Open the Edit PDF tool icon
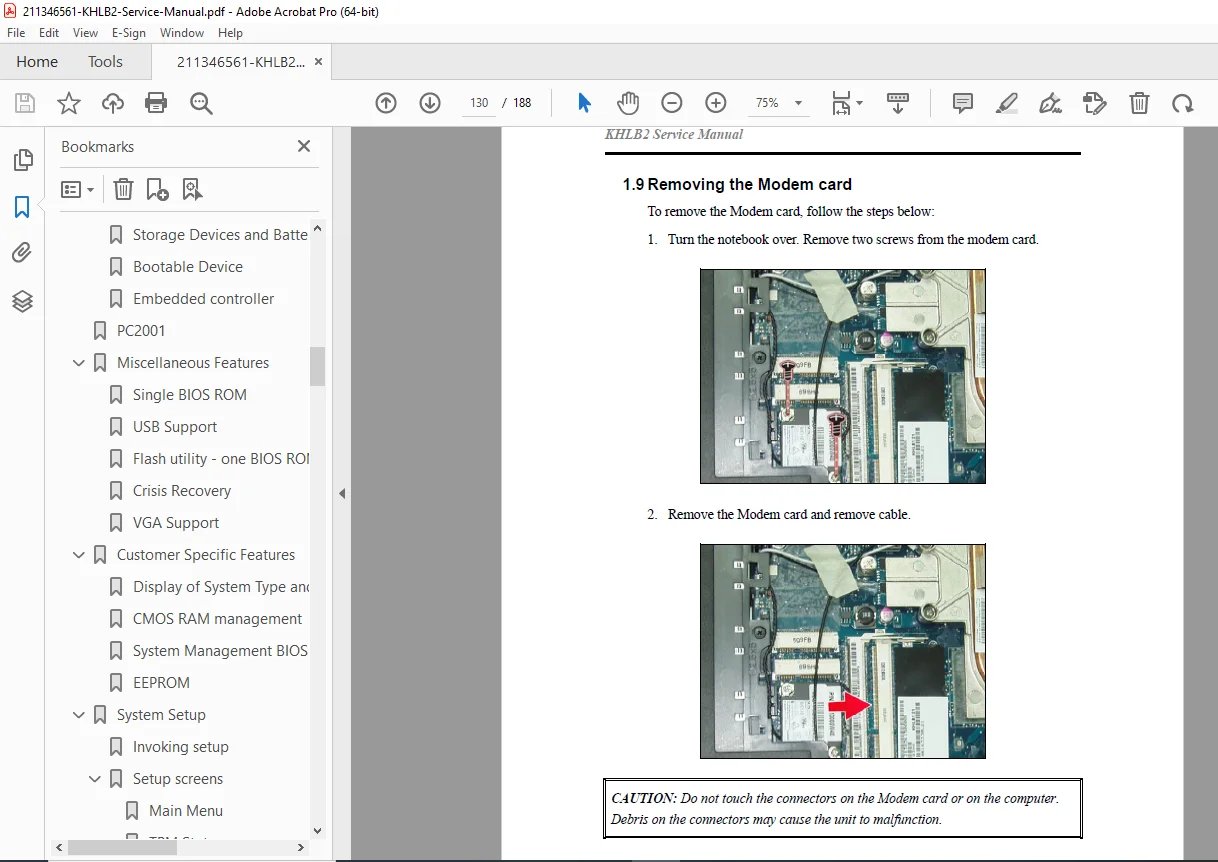 click(x=1095, y=103)
